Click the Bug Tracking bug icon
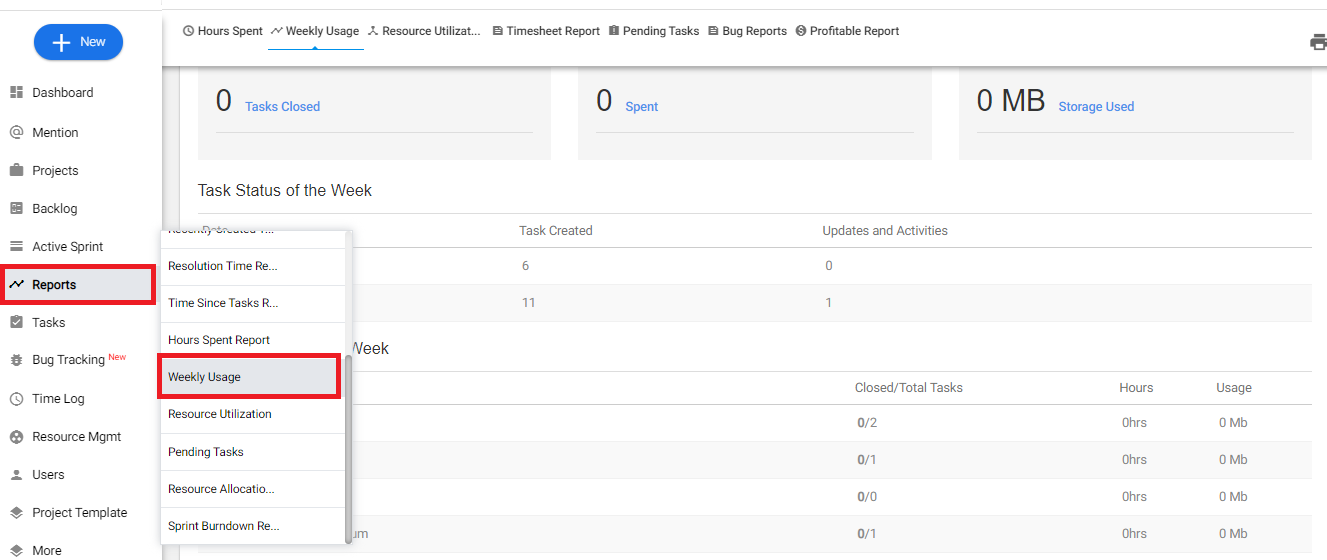Viewport: 1327px width, 560px height. [16, 360]
